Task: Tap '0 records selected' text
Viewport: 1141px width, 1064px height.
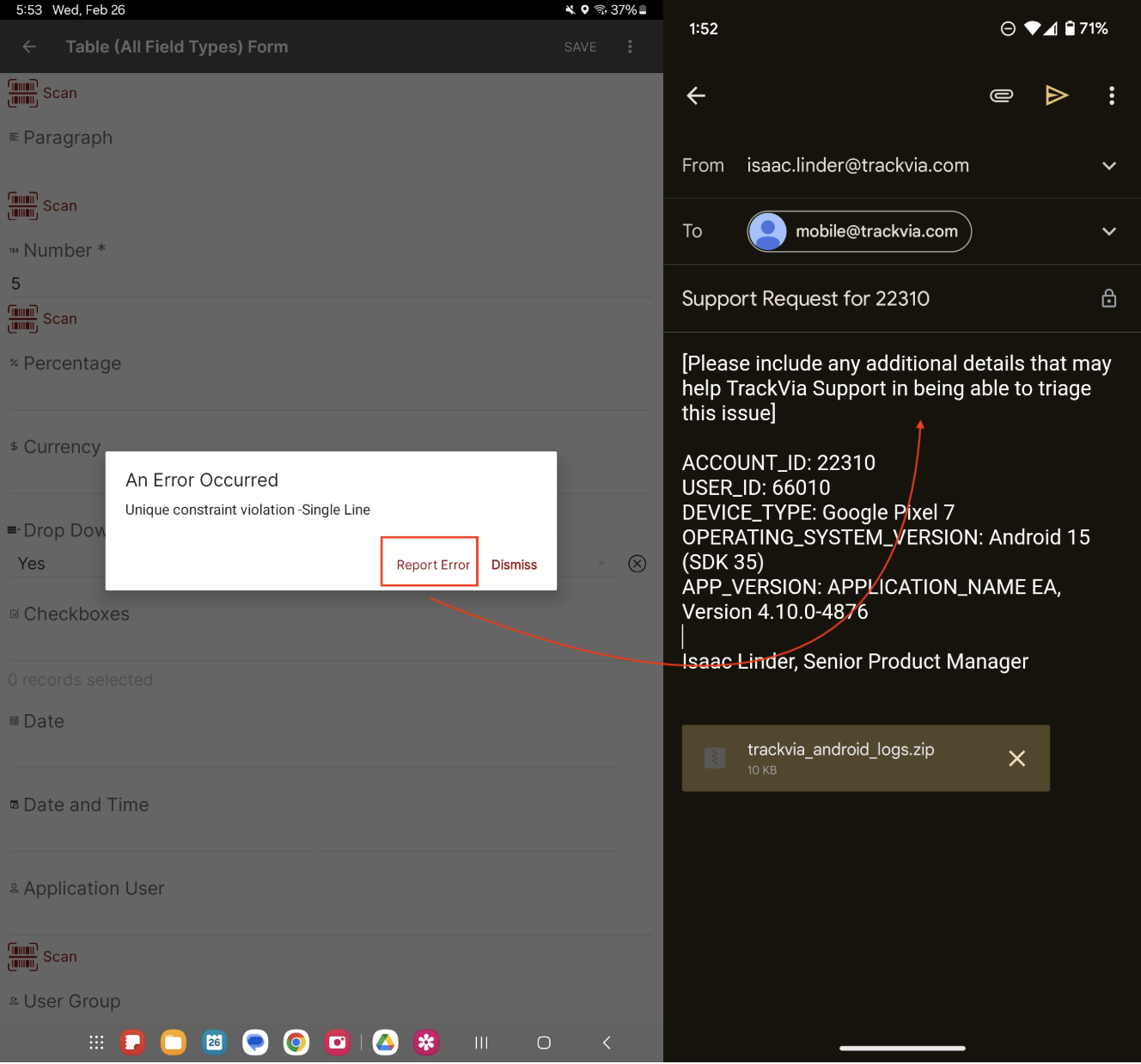Action: click(80, 680)
